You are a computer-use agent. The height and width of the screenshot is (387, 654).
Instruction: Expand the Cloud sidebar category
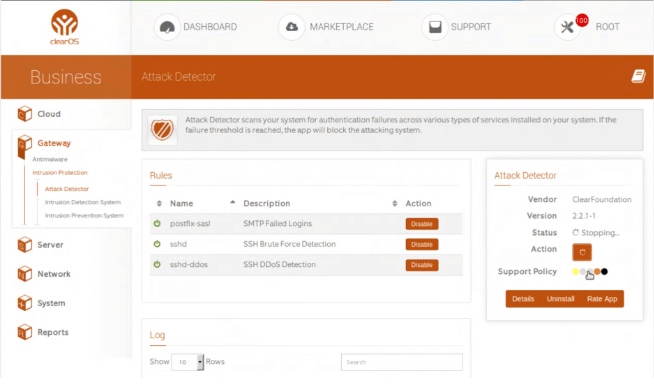[x=49, y=114]
